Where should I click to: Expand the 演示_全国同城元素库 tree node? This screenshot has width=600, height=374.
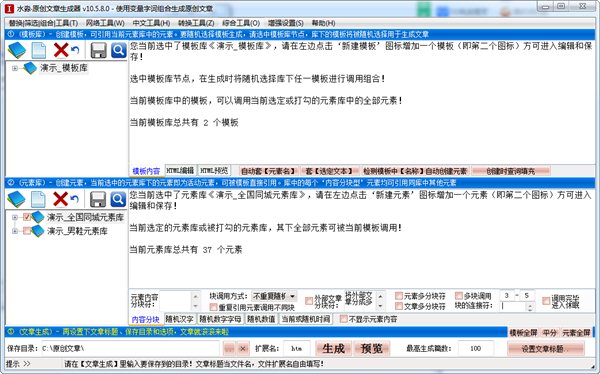coord(15,217)
